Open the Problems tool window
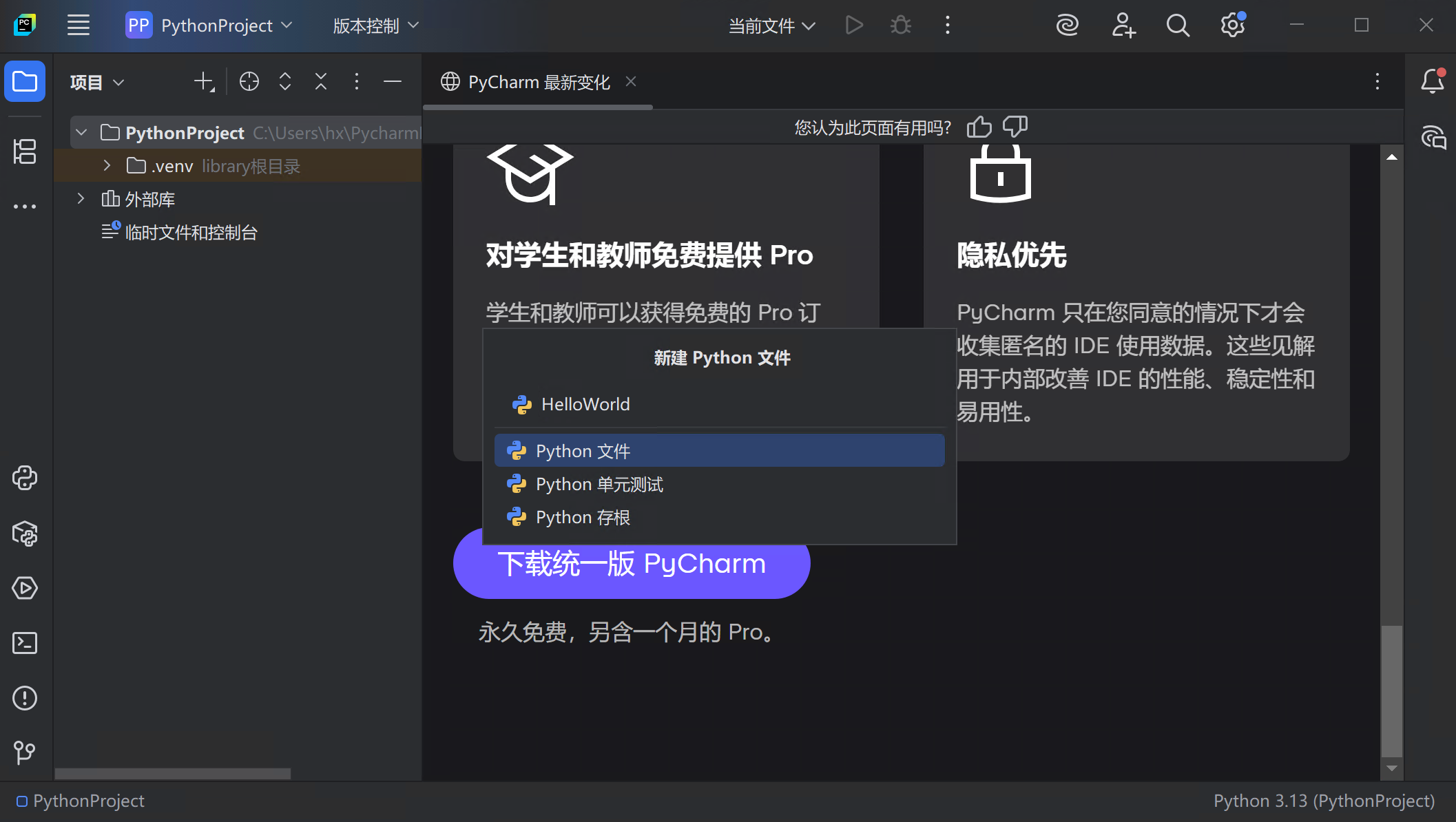The width and height of the screenshot is (1456, 822). [x=25, y=698]
